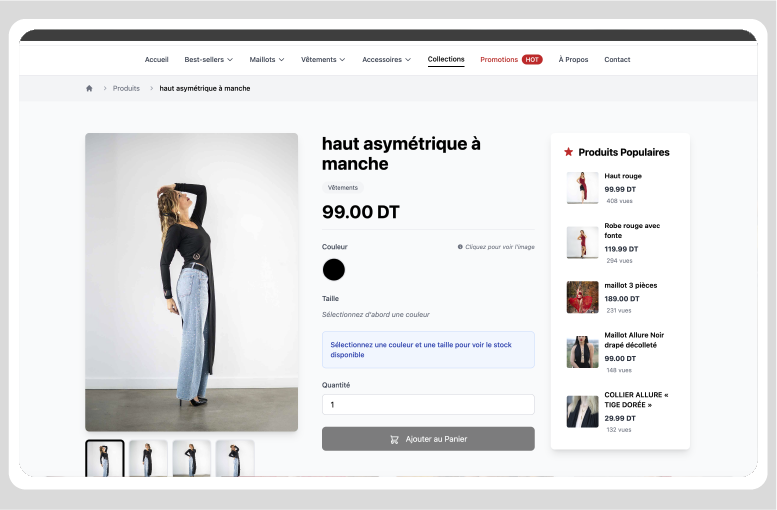Viewport: 777px width, 510px height.
Task: Open COLLIER ALLURE TIGE DORÉE product
Action: [636, 399]
